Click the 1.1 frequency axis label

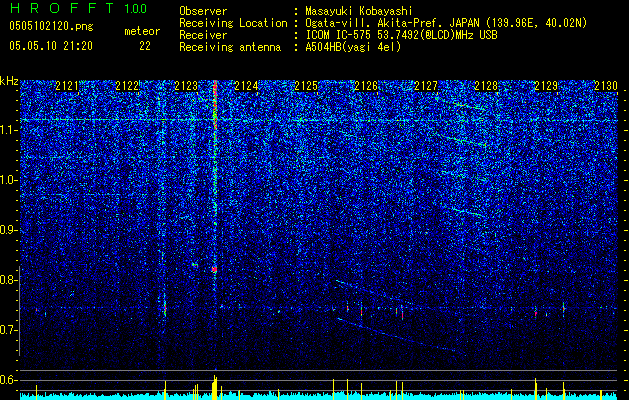pos(8,130)
